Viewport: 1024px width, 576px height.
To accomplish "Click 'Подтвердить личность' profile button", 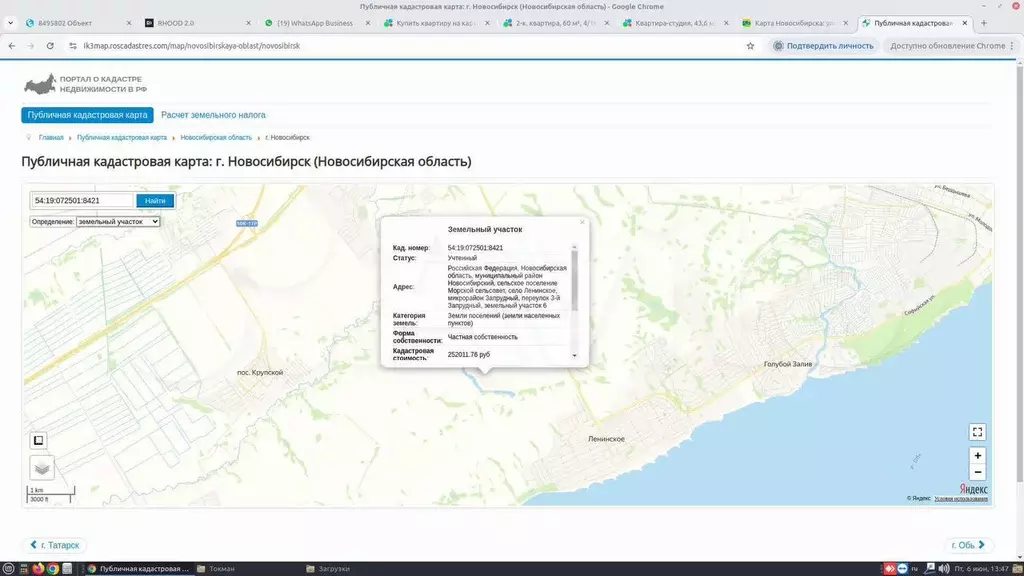I will tap(823, 46).
